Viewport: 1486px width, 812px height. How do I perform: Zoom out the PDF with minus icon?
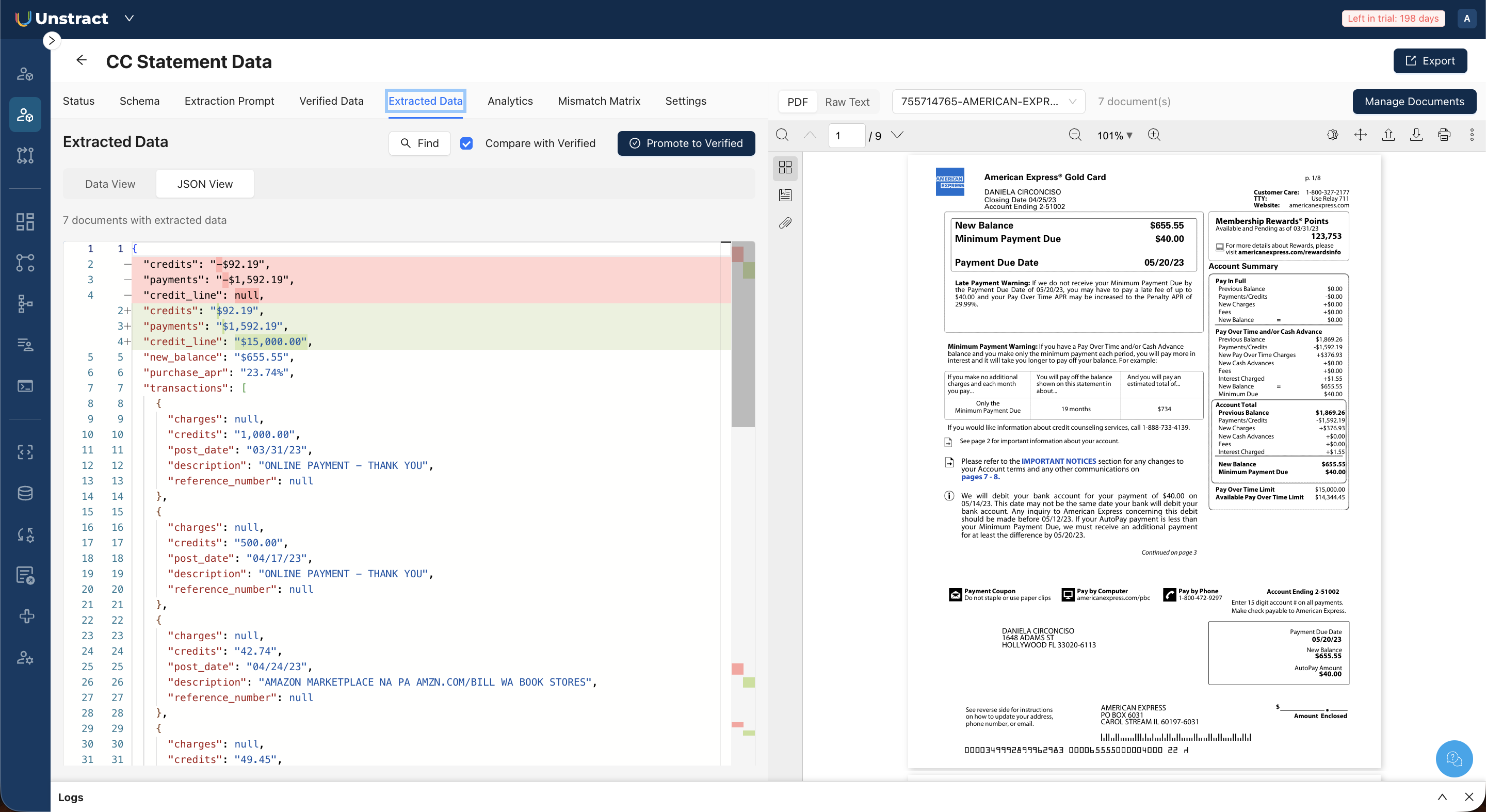[x=1075, y=135]
